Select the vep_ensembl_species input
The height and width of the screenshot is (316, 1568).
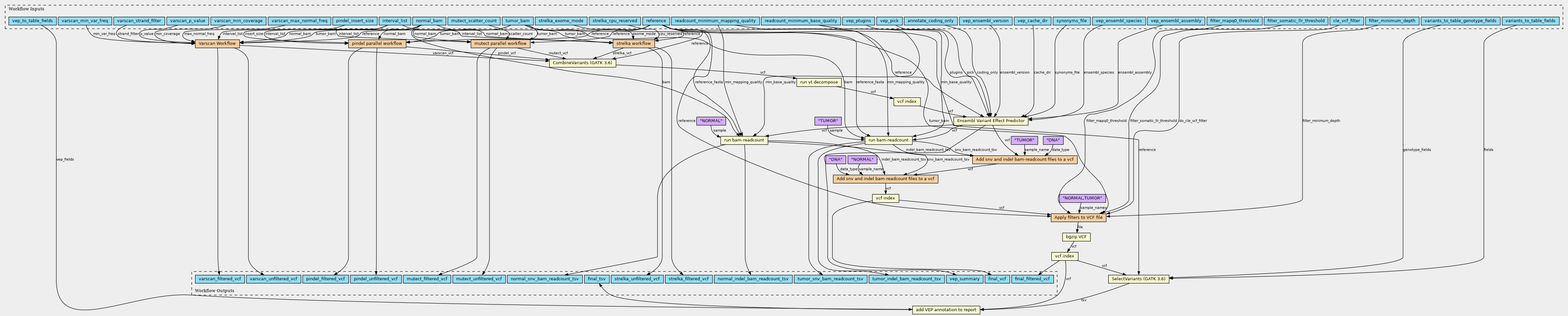1119,21
